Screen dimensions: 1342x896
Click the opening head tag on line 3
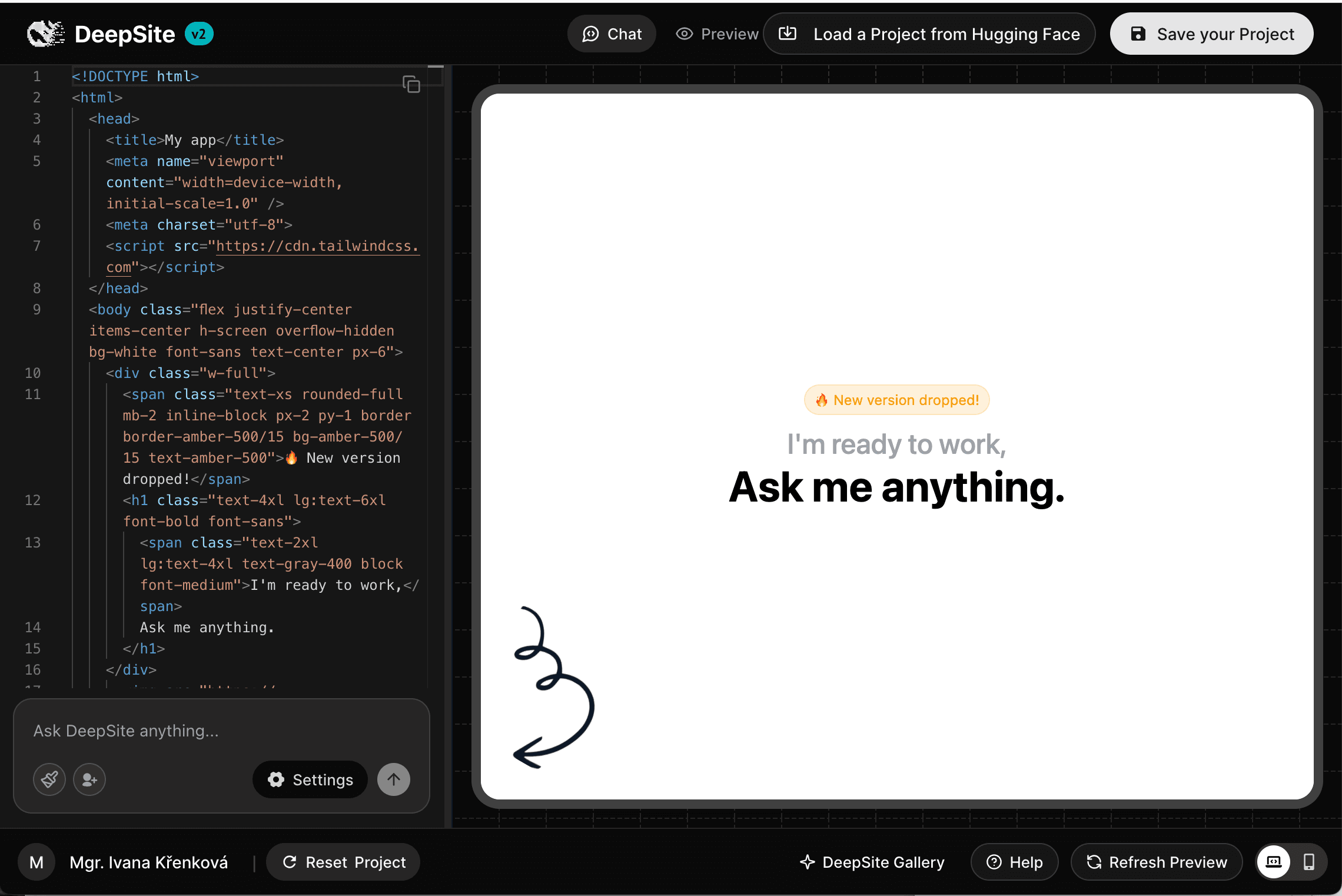tap(114, 119)
